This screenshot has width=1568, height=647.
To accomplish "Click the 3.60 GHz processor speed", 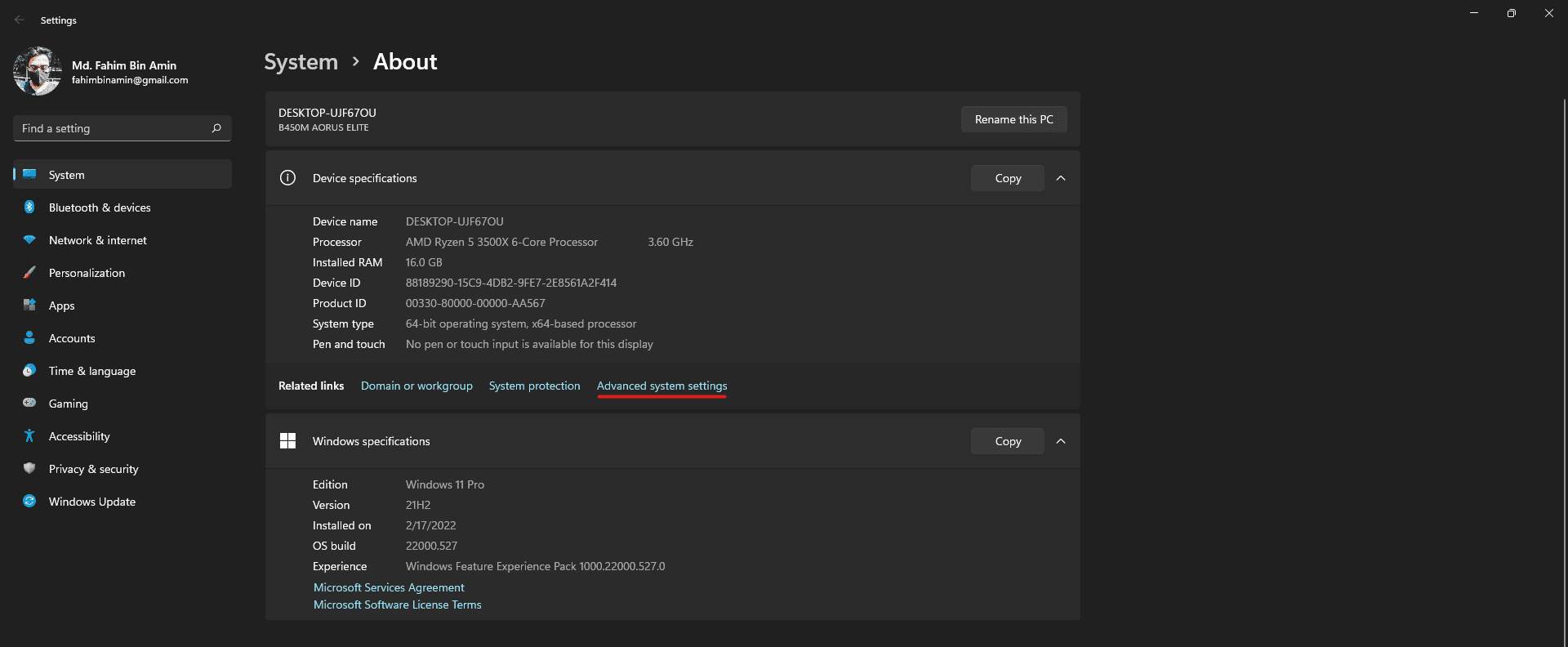I will [x=670, y=242].
